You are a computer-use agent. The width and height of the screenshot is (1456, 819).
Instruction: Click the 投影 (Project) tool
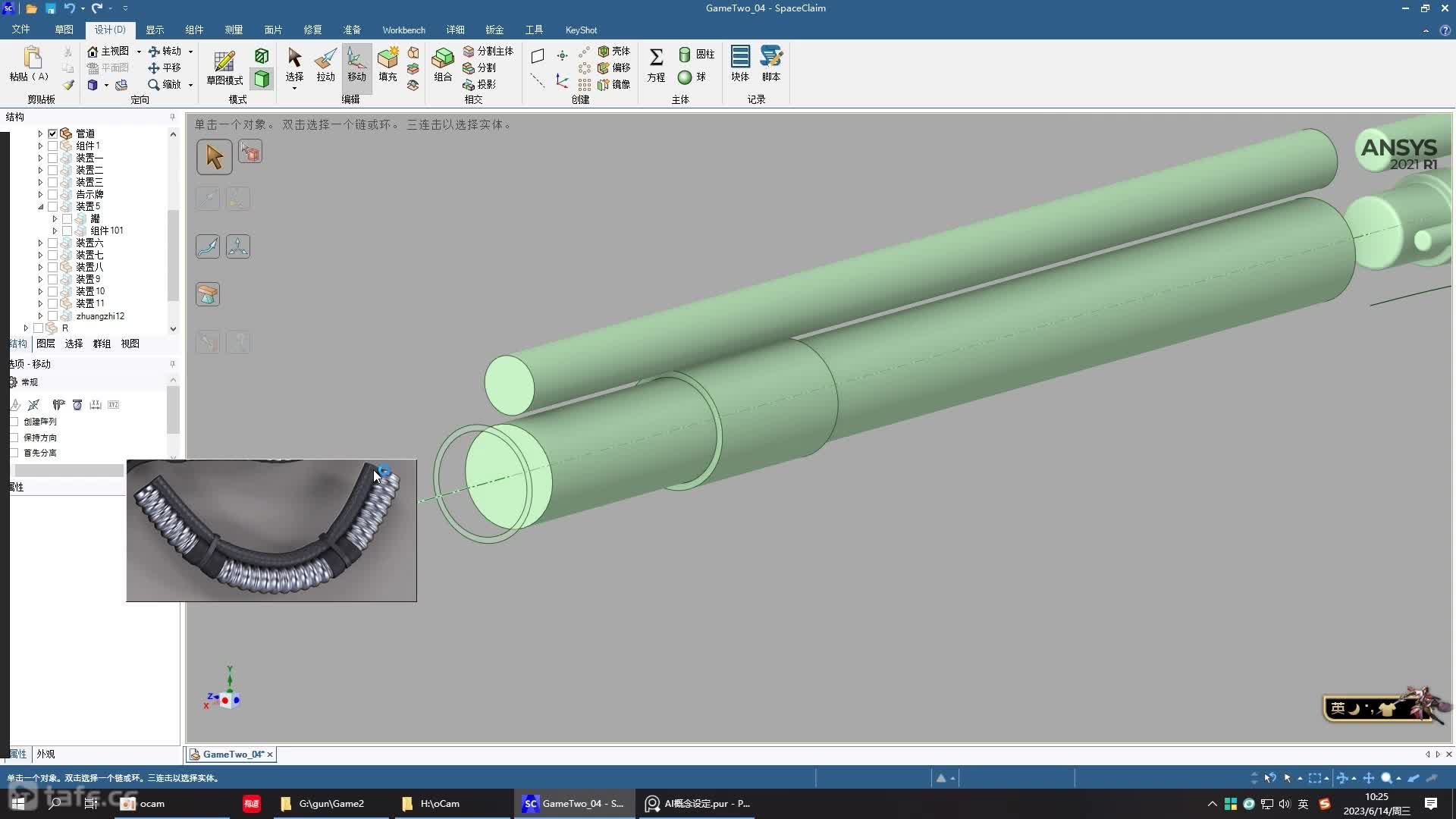(480, 84)
